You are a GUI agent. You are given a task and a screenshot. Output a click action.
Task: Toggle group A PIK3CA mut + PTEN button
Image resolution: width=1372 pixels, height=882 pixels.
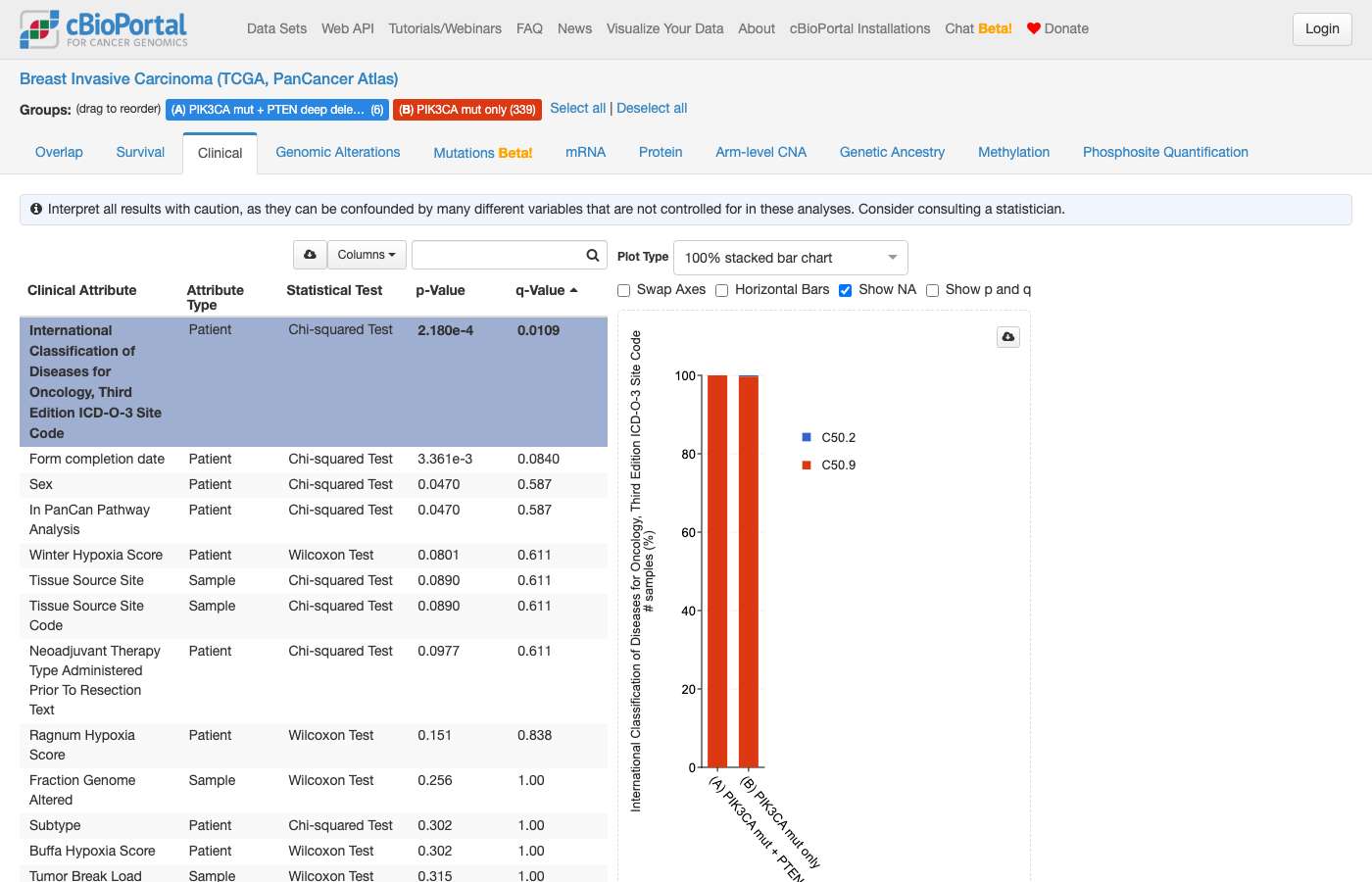click(x=277, y=110)
